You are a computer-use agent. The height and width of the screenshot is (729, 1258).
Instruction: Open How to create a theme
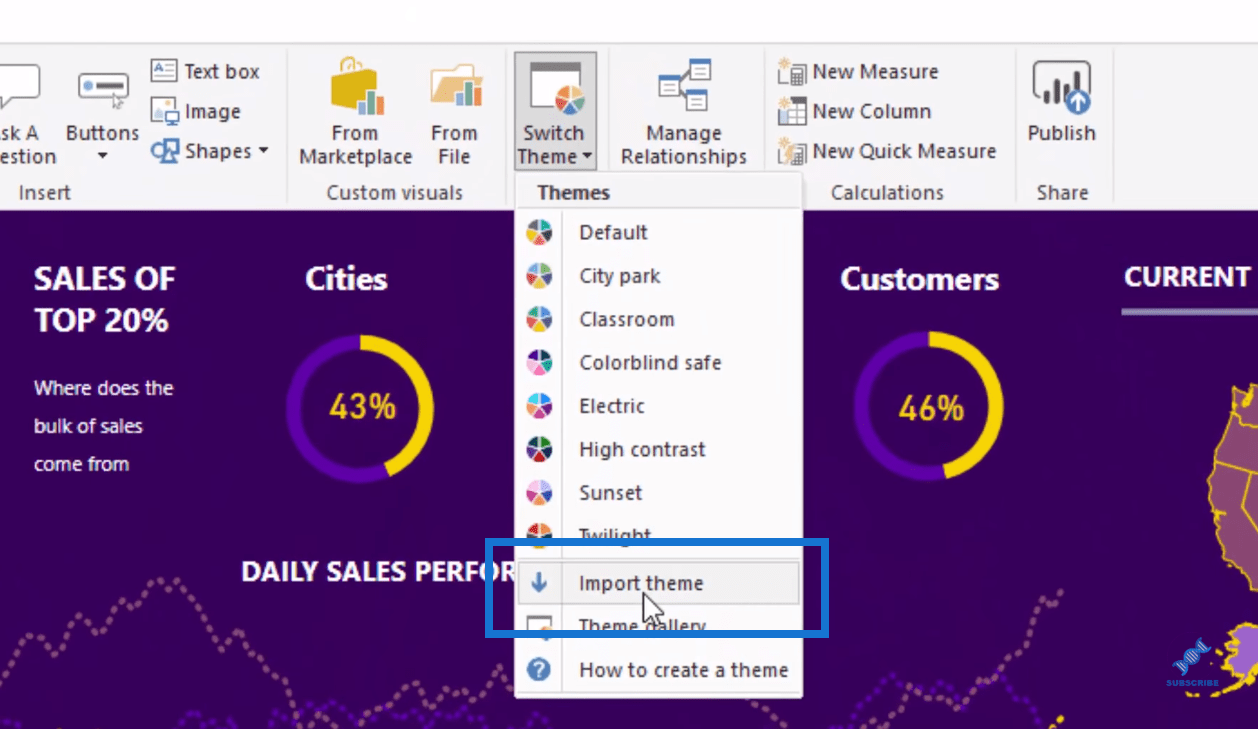coord(683,670)
